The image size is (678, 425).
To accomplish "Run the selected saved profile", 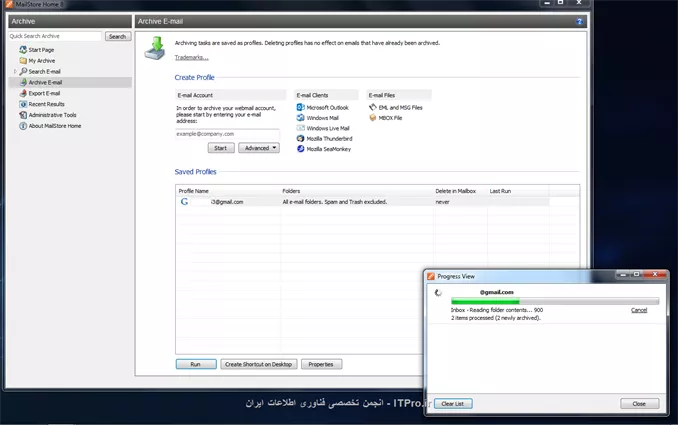I will [196, 364].
